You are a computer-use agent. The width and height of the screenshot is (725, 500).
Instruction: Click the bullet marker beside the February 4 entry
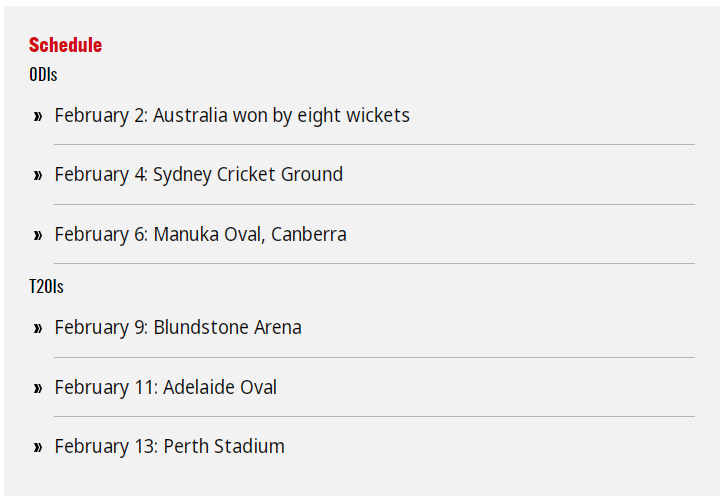(x=38, y=176)
